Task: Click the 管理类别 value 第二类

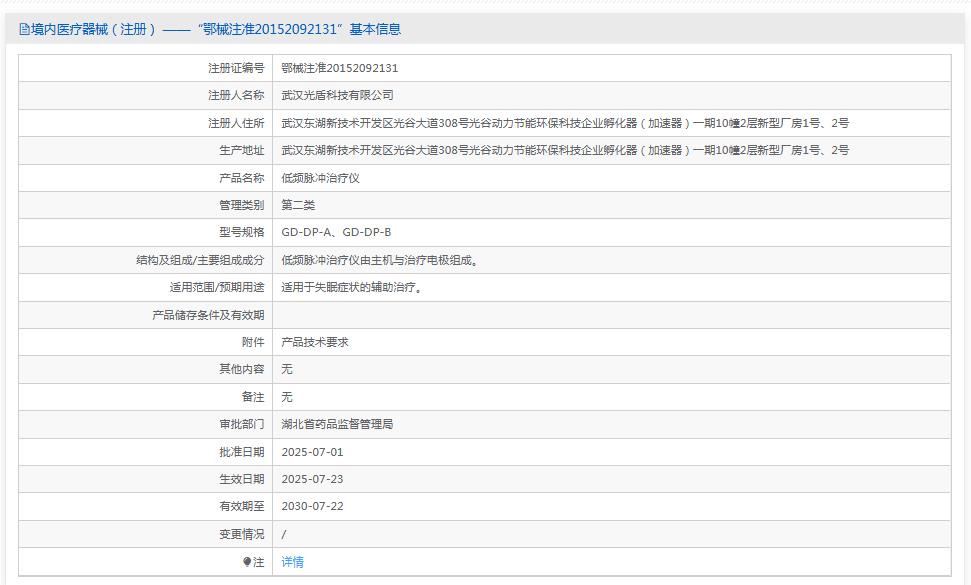Action: (298, 204)
